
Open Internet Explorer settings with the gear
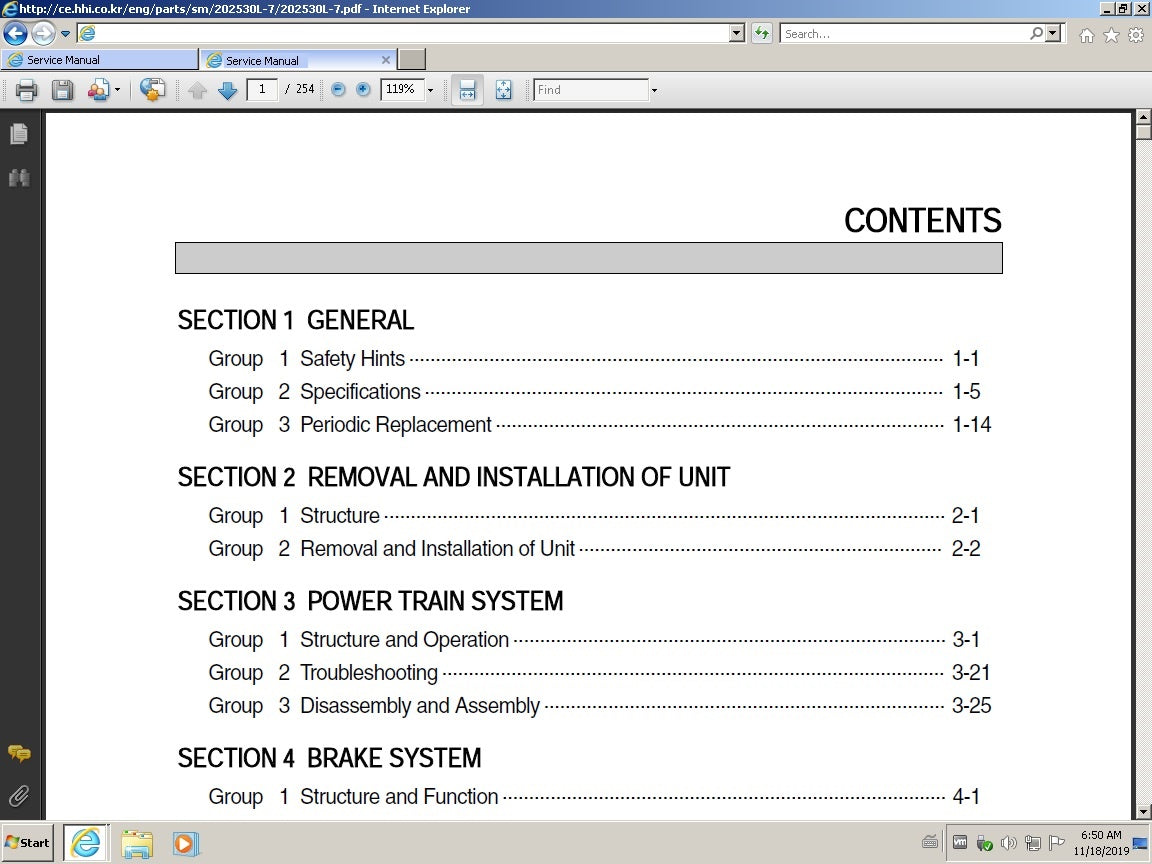click(x=1135, y=33)
